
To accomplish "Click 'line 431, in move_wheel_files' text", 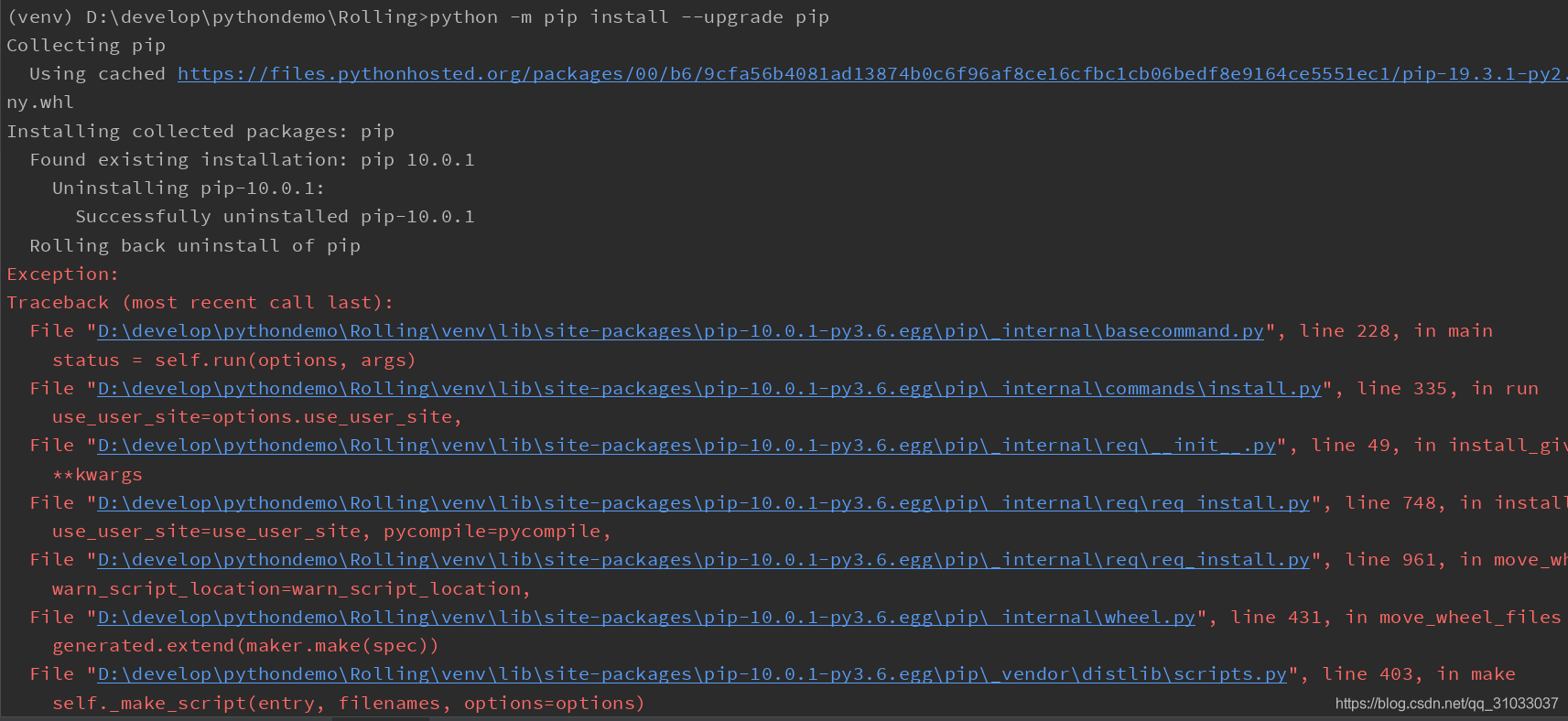I will coord(1396,618).
